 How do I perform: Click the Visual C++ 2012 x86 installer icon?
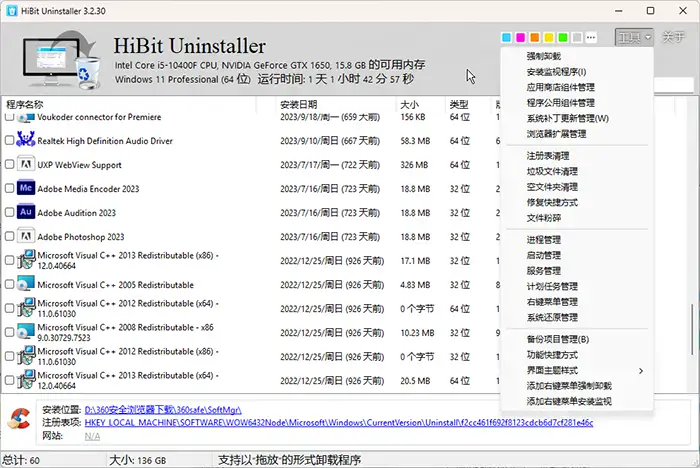26,356
